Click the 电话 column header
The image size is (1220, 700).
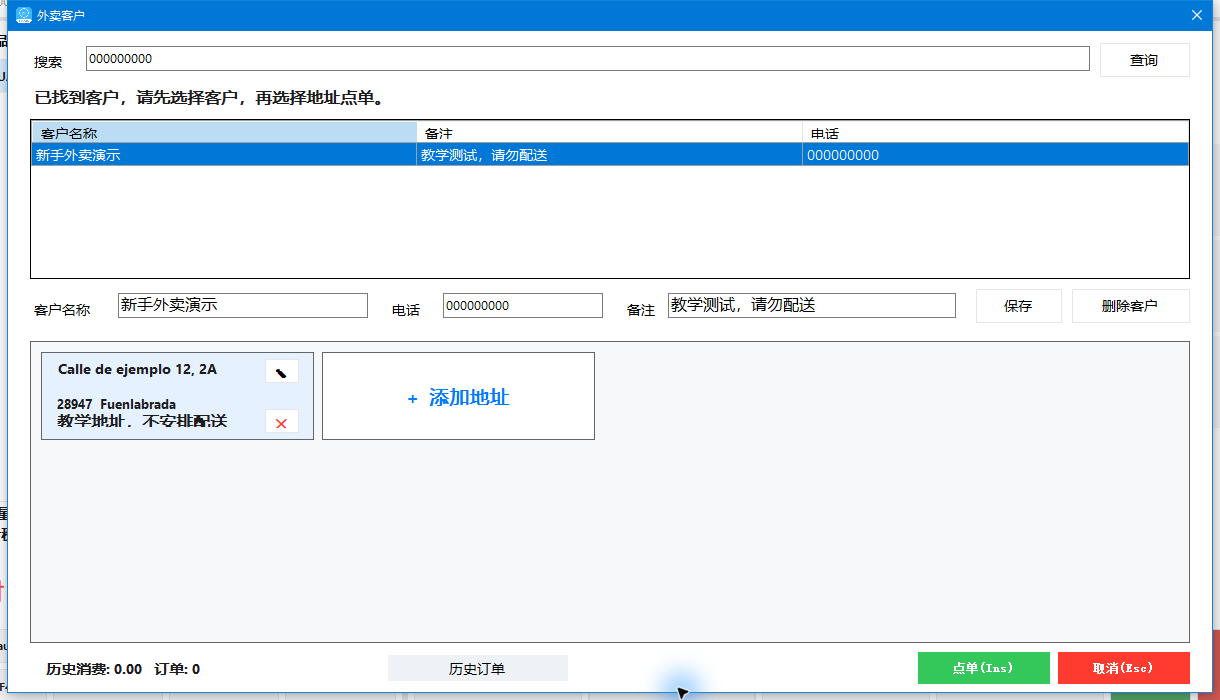pos(995,133)
